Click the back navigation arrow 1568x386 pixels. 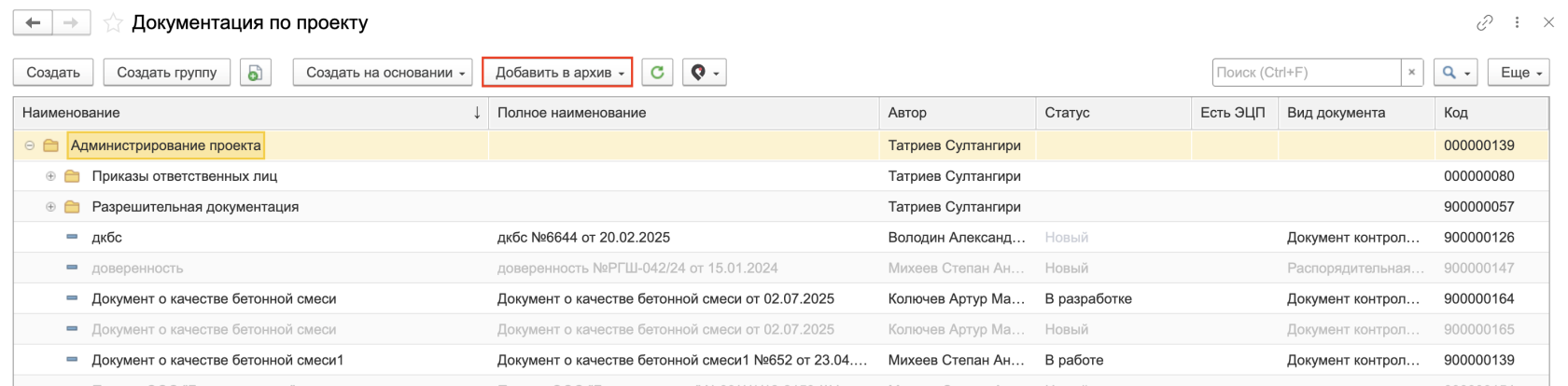pos(33,22)
